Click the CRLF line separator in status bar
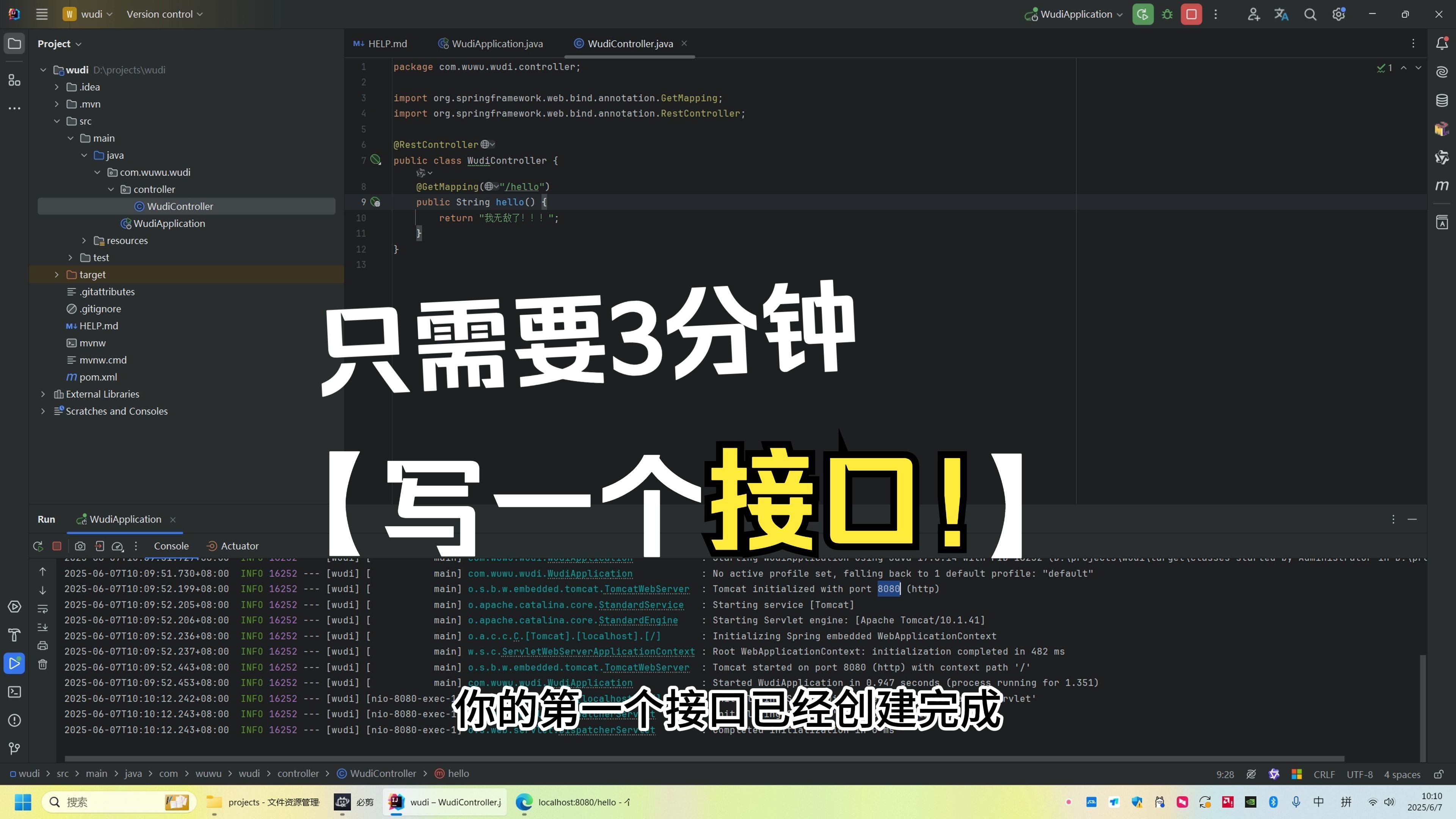The height and width of the screenshot is (819, 1456). (1324, 774)
